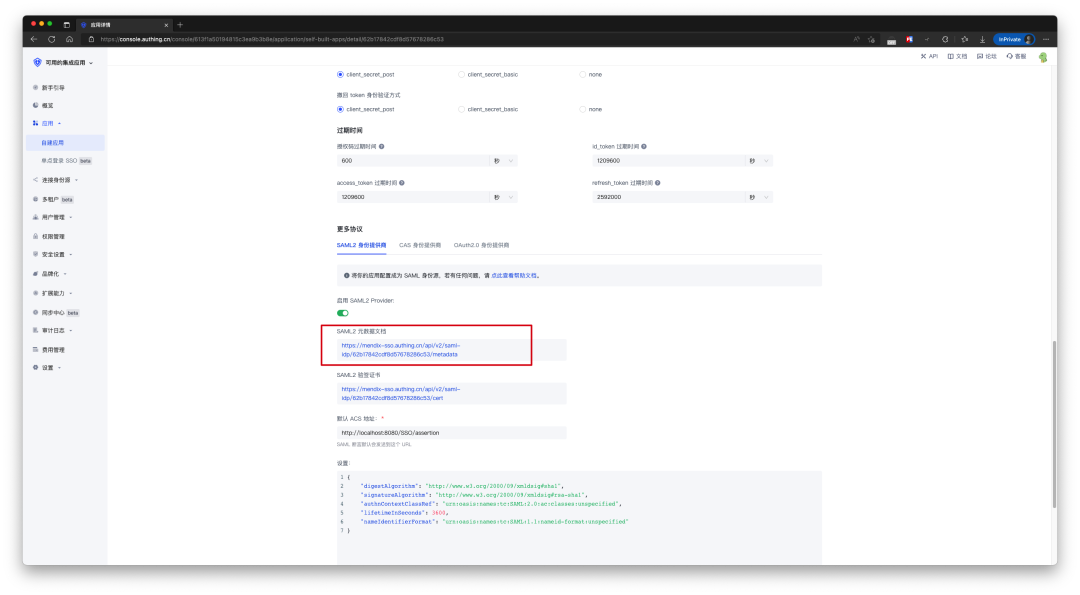
Task: Click inside the SAML 设置 JSON editor
Action: tap(579, 516)
